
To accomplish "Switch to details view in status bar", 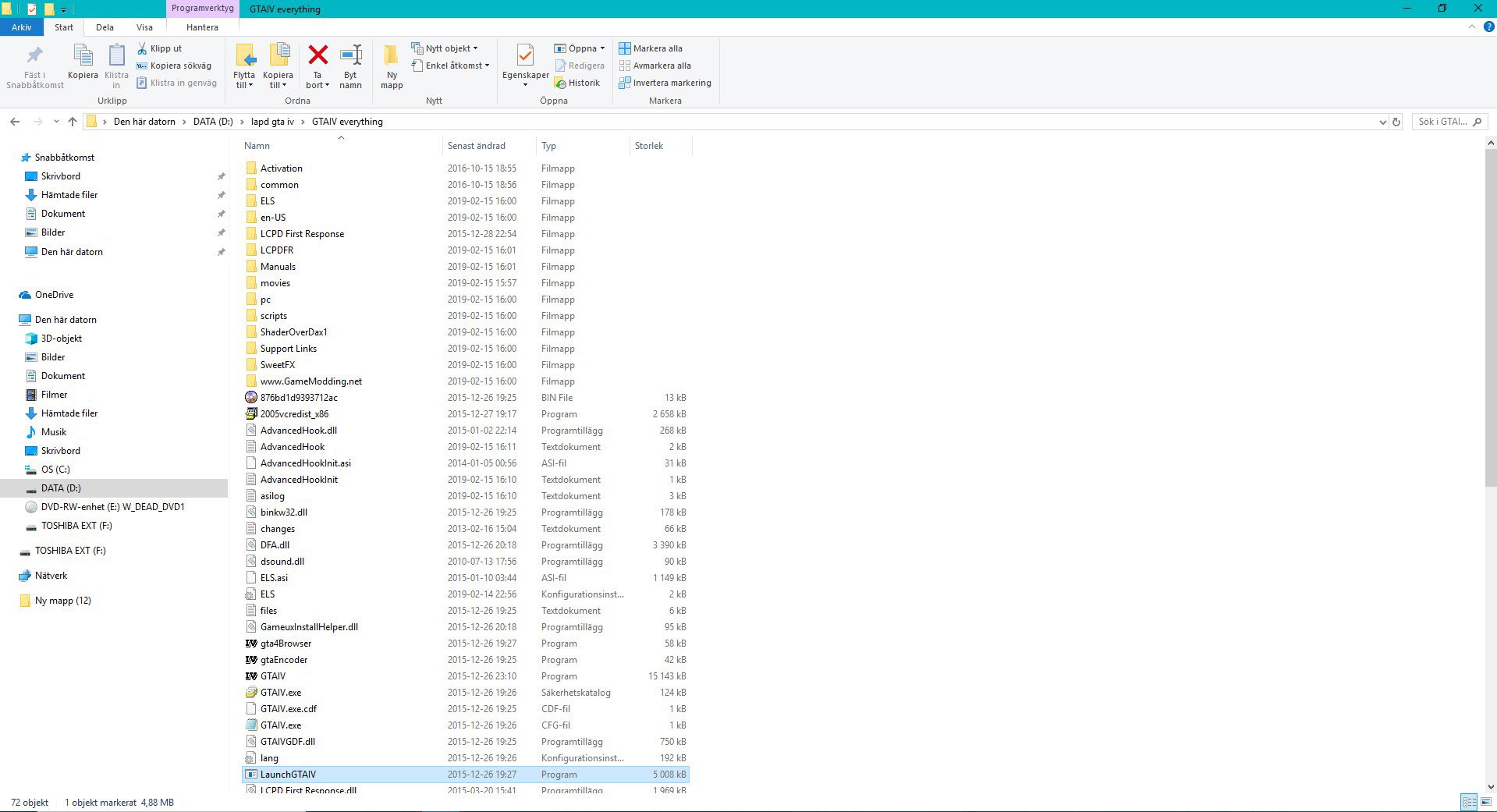I will point(1469,802).
